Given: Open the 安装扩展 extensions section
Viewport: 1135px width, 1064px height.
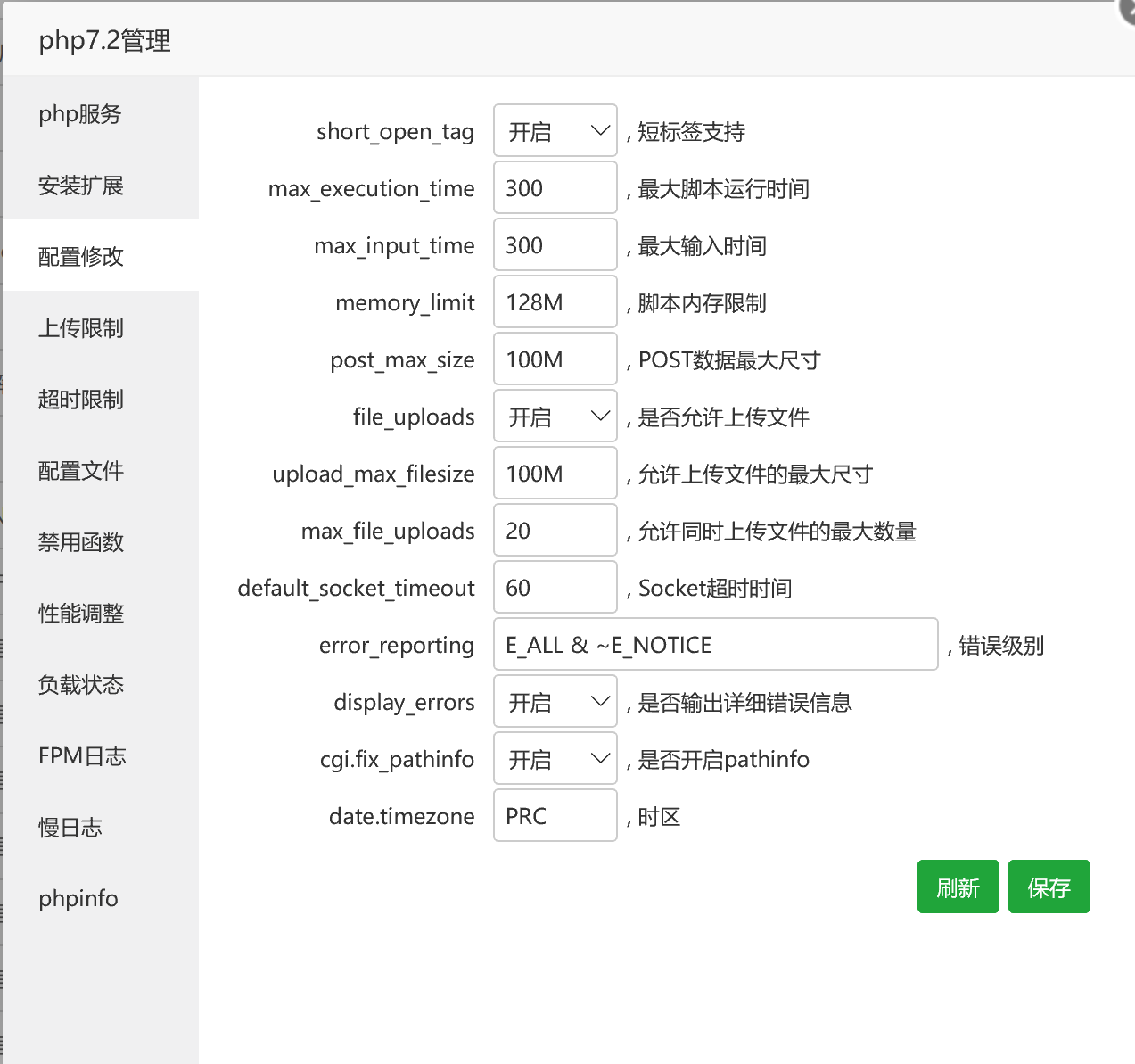Looking at the screenshot, I should coord(81,186).
